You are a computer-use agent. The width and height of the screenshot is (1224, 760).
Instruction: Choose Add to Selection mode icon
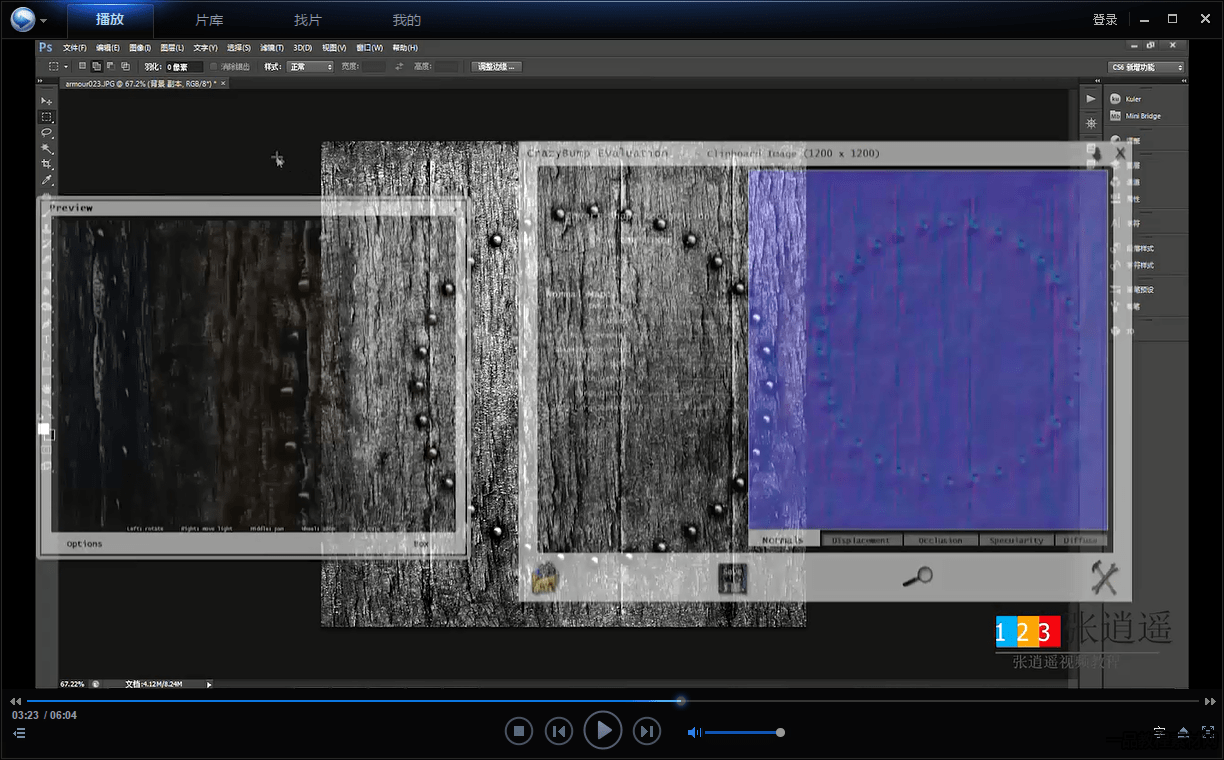click(x=96, y=66)
